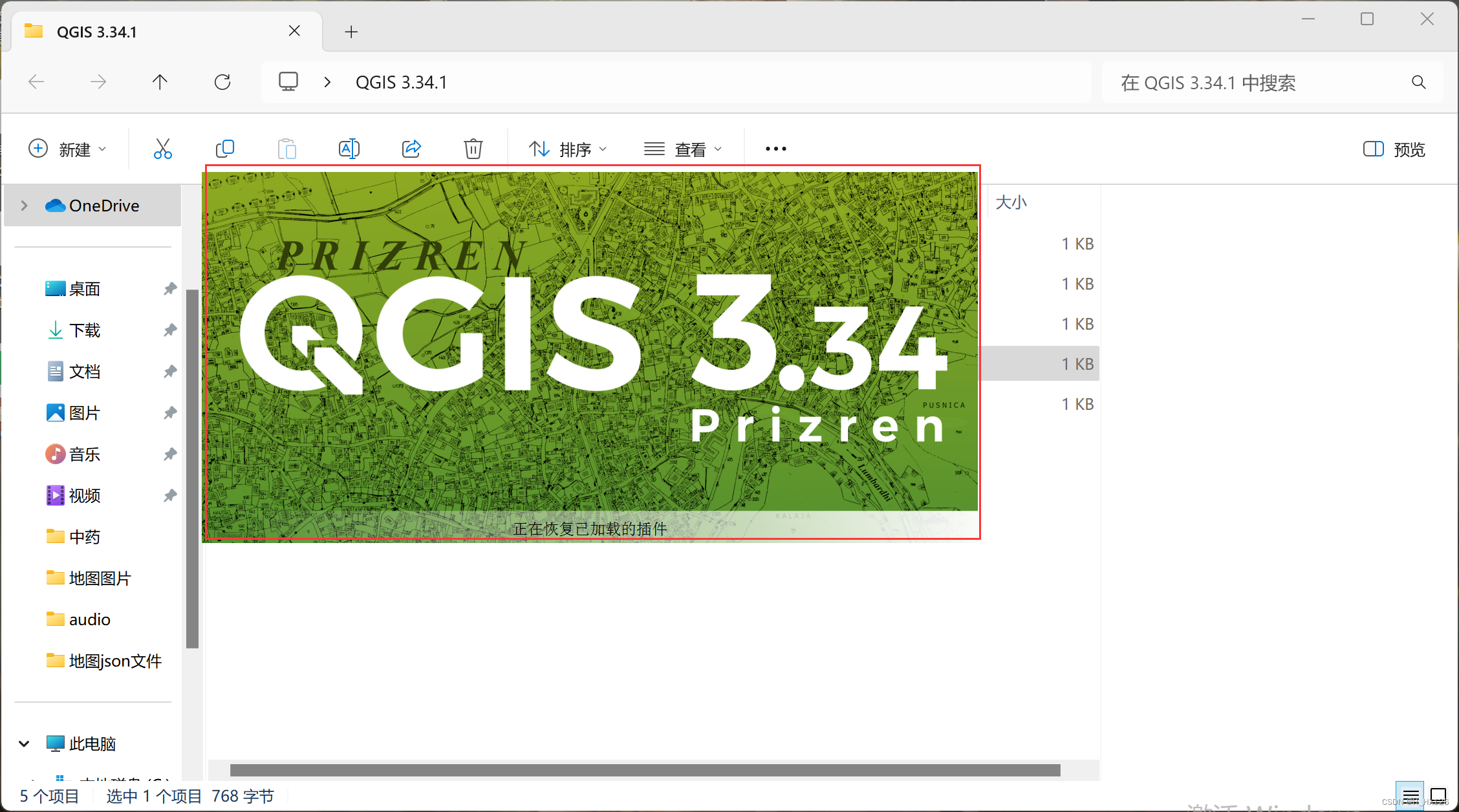Click the search magnifier icon
This screenshot has width=1459, height=812.
[x=1418, y=82]
